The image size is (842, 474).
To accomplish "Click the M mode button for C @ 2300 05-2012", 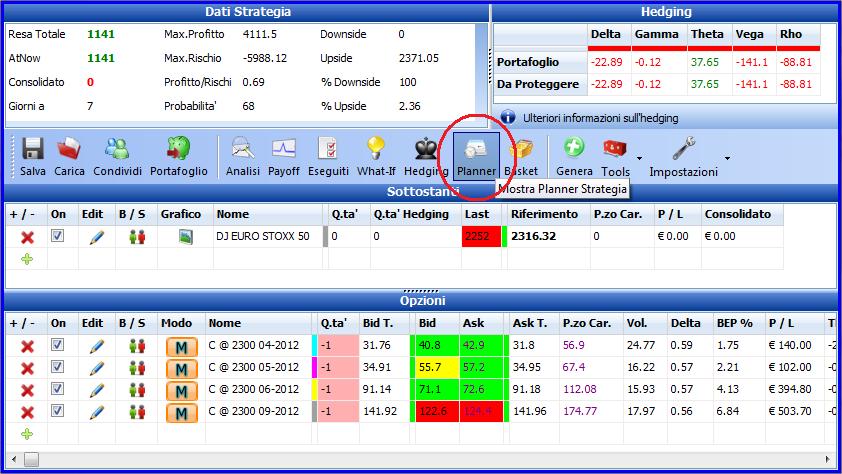I will [182, 369].
